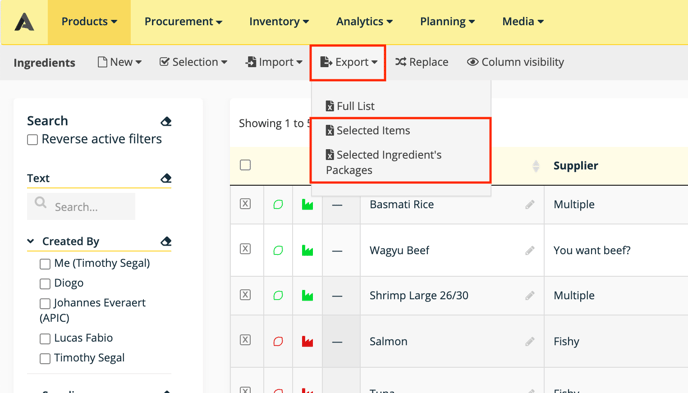Click the Ingredients page title
688x393 pixels.
[x=44, y=63]
